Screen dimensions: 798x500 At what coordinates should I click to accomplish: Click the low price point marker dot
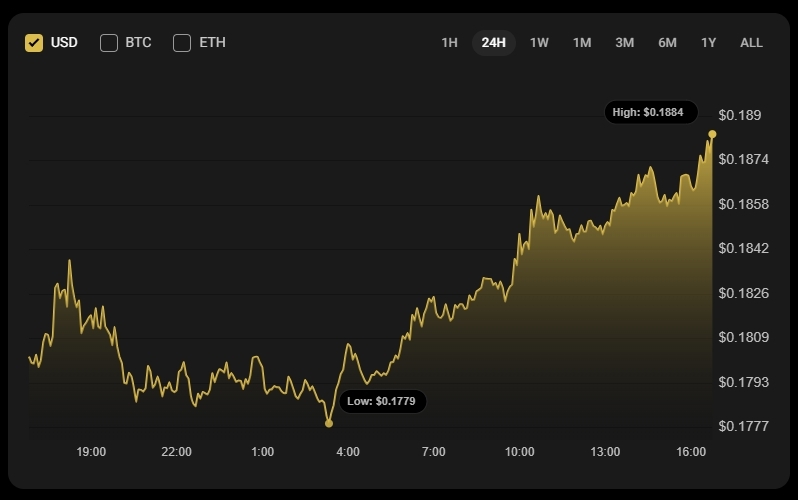click(x=329, y=423)
